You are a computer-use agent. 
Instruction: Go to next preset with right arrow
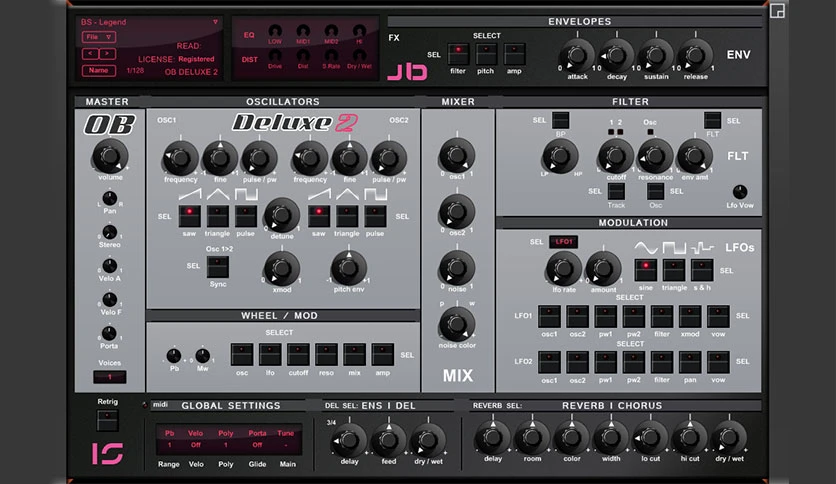pos(107,53)
